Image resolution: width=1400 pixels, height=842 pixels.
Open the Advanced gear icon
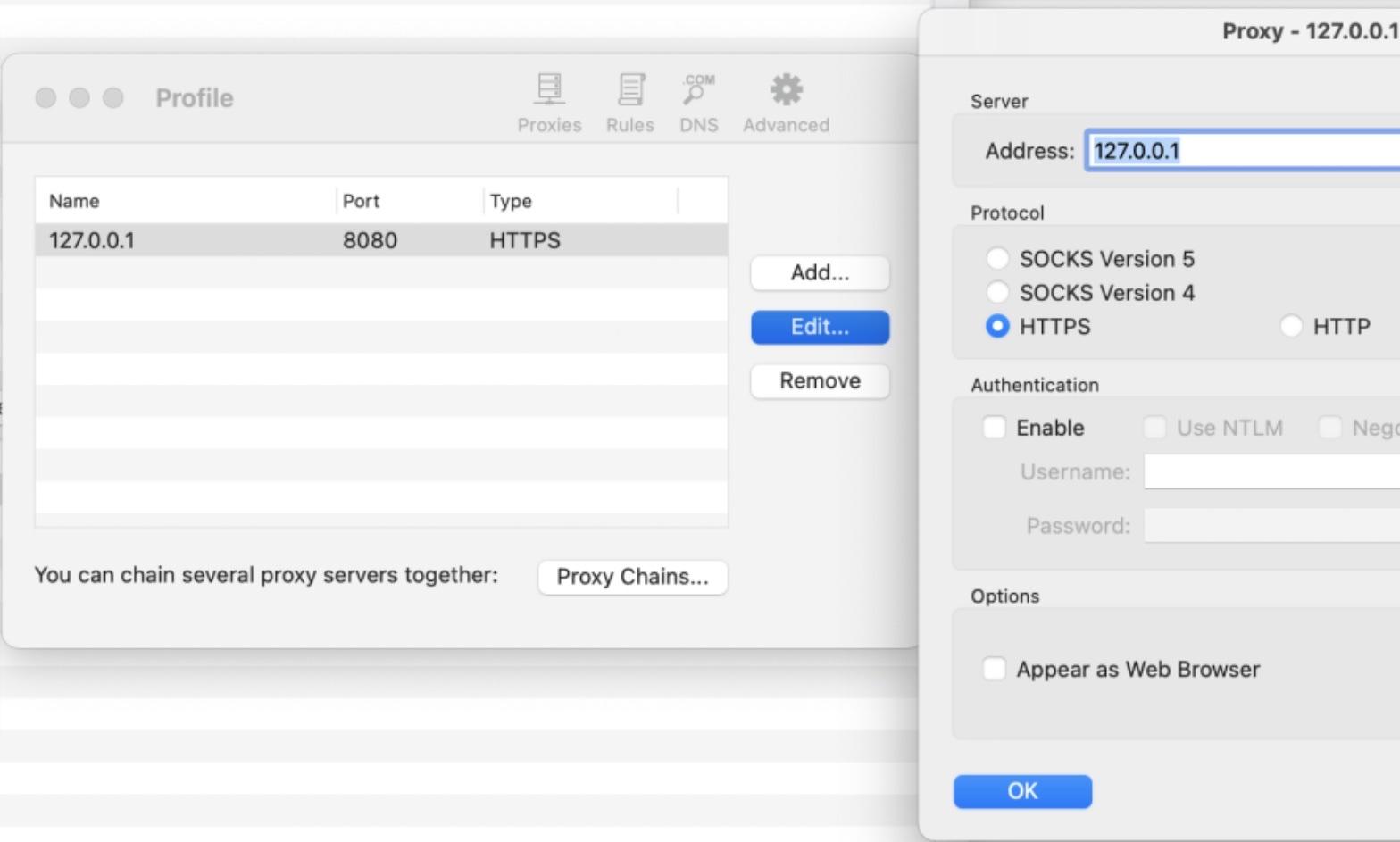786,103
